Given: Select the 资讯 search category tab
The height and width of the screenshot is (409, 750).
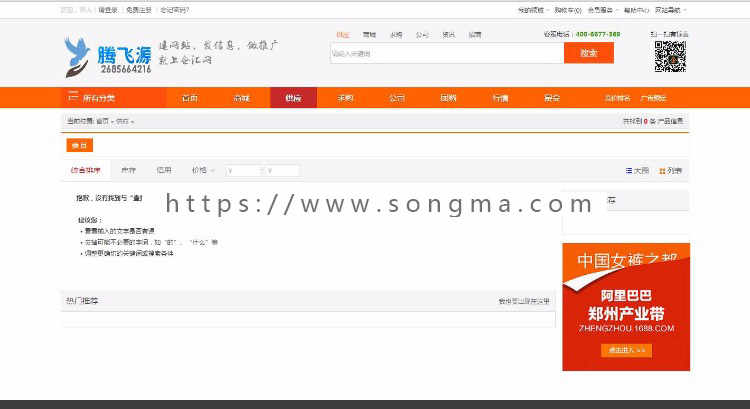Looking at the screenshot, I should [x=448, y=35].
